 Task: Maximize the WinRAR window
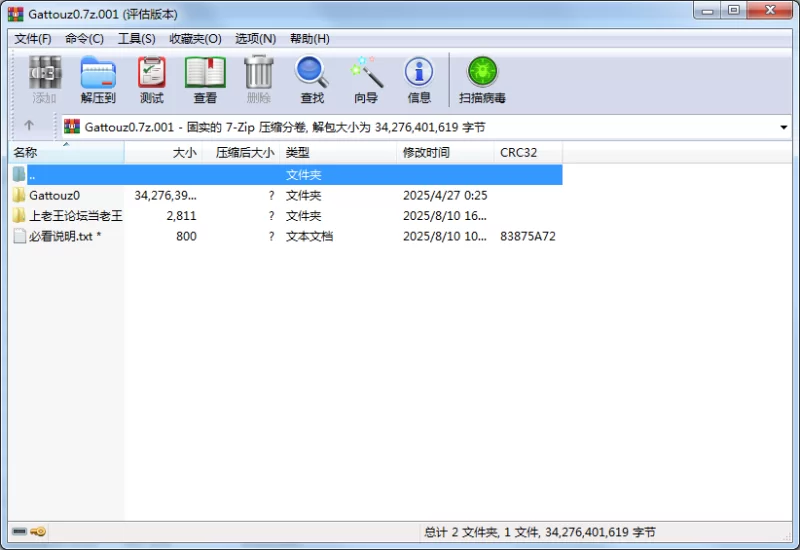click(734, 11)
